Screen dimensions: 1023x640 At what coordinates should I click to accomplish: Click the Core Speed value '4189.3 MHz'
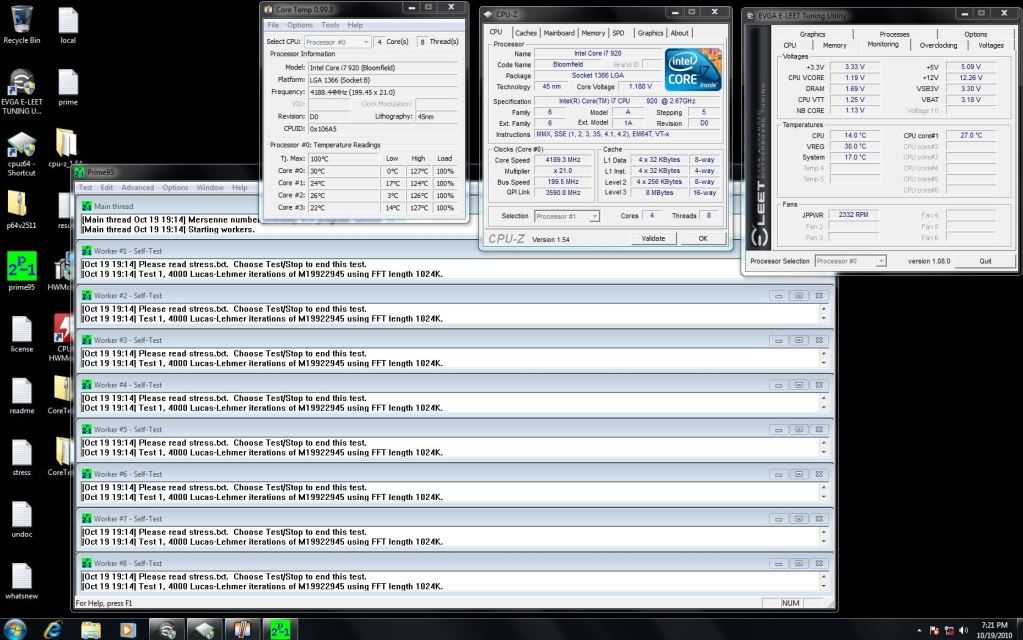(563, 160)
